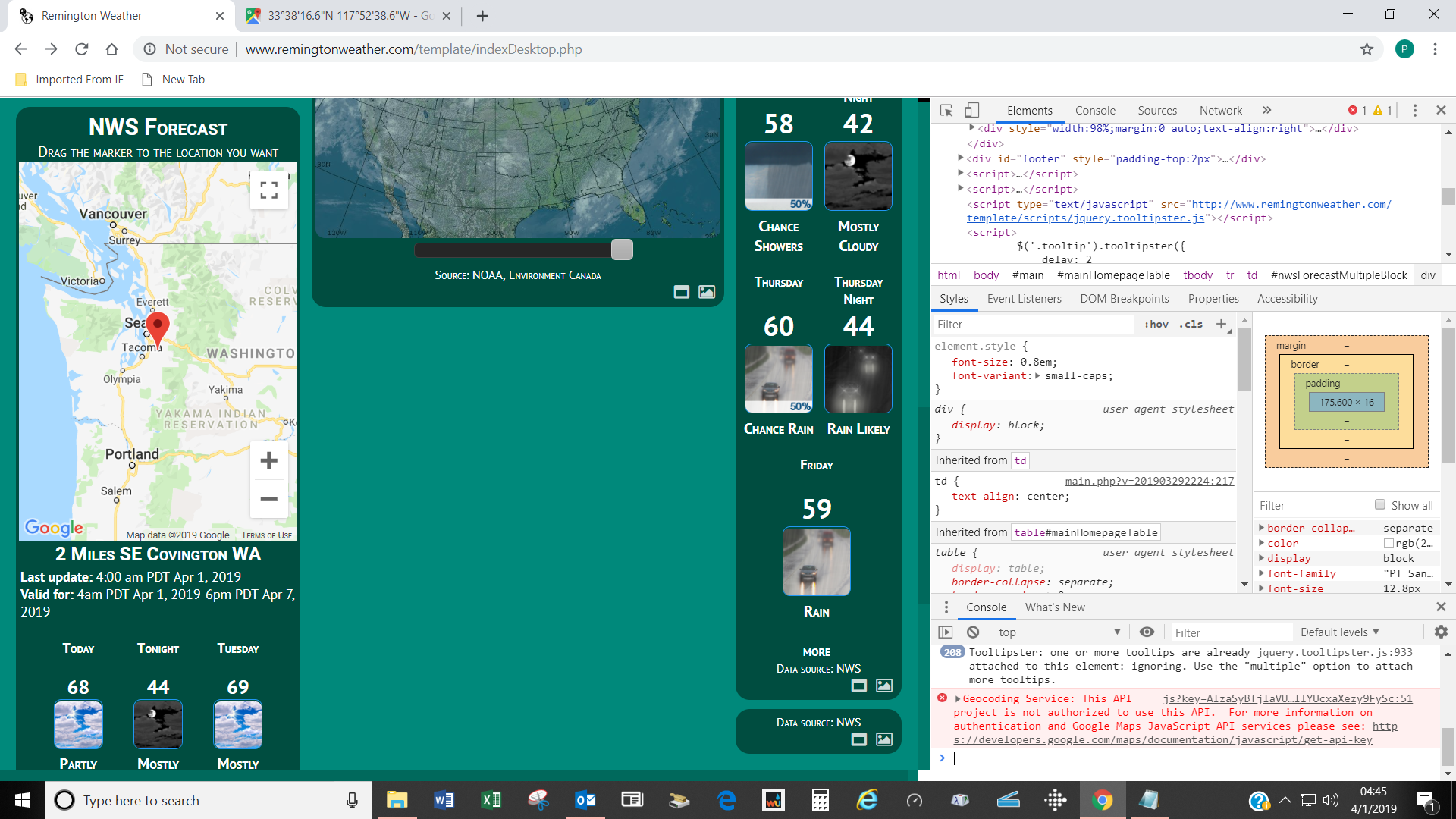Open the console context 'top' dropdown
Image resolution: width=1456 pixels, height=819 pixels.
tap(1059, 632)
